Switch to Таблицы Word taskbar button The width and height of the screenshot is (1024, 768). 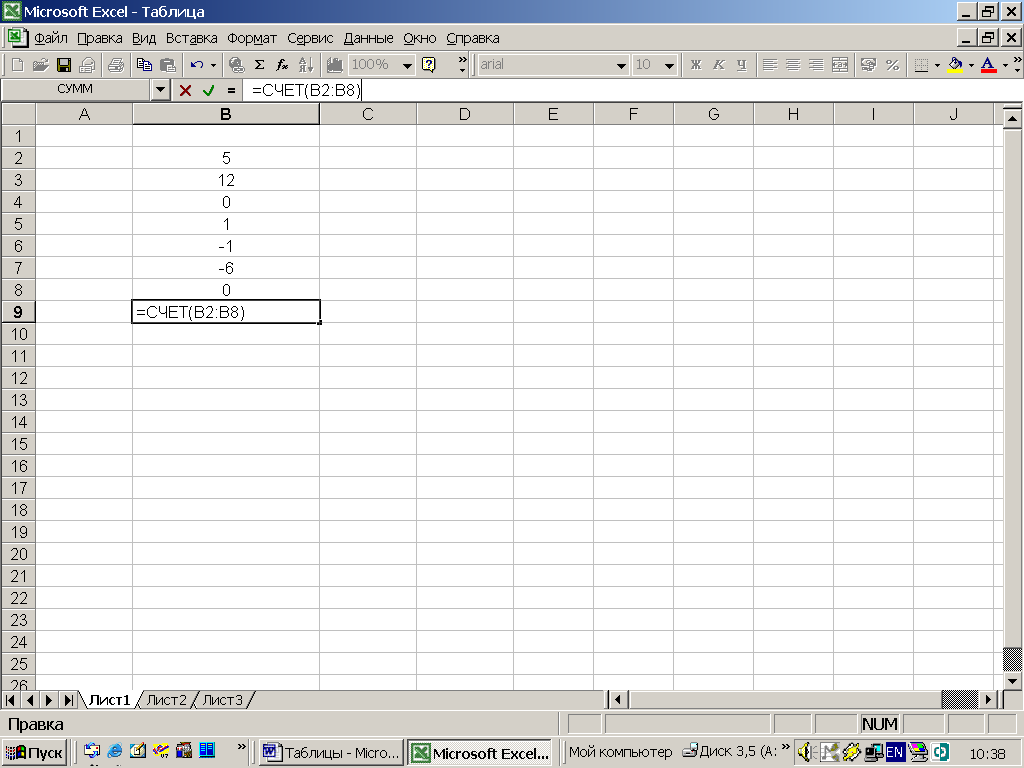tap(331, 753)
